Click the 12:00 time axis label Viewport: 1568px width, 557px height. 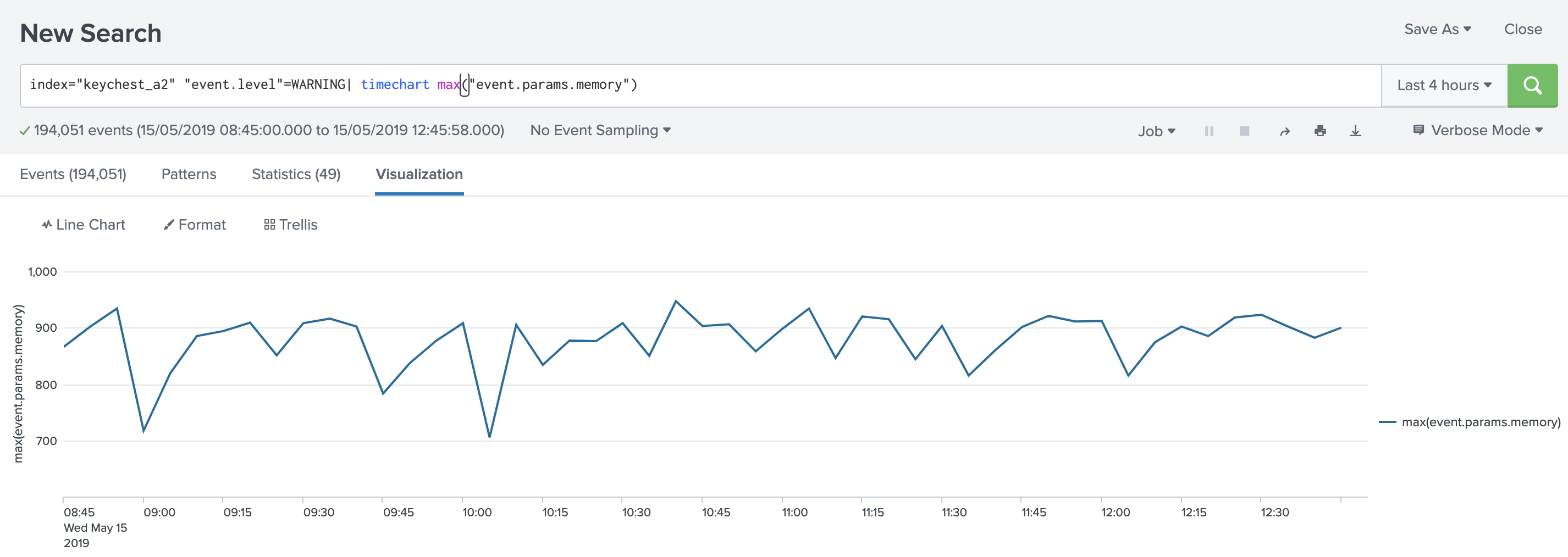[x=1115, y=513]
